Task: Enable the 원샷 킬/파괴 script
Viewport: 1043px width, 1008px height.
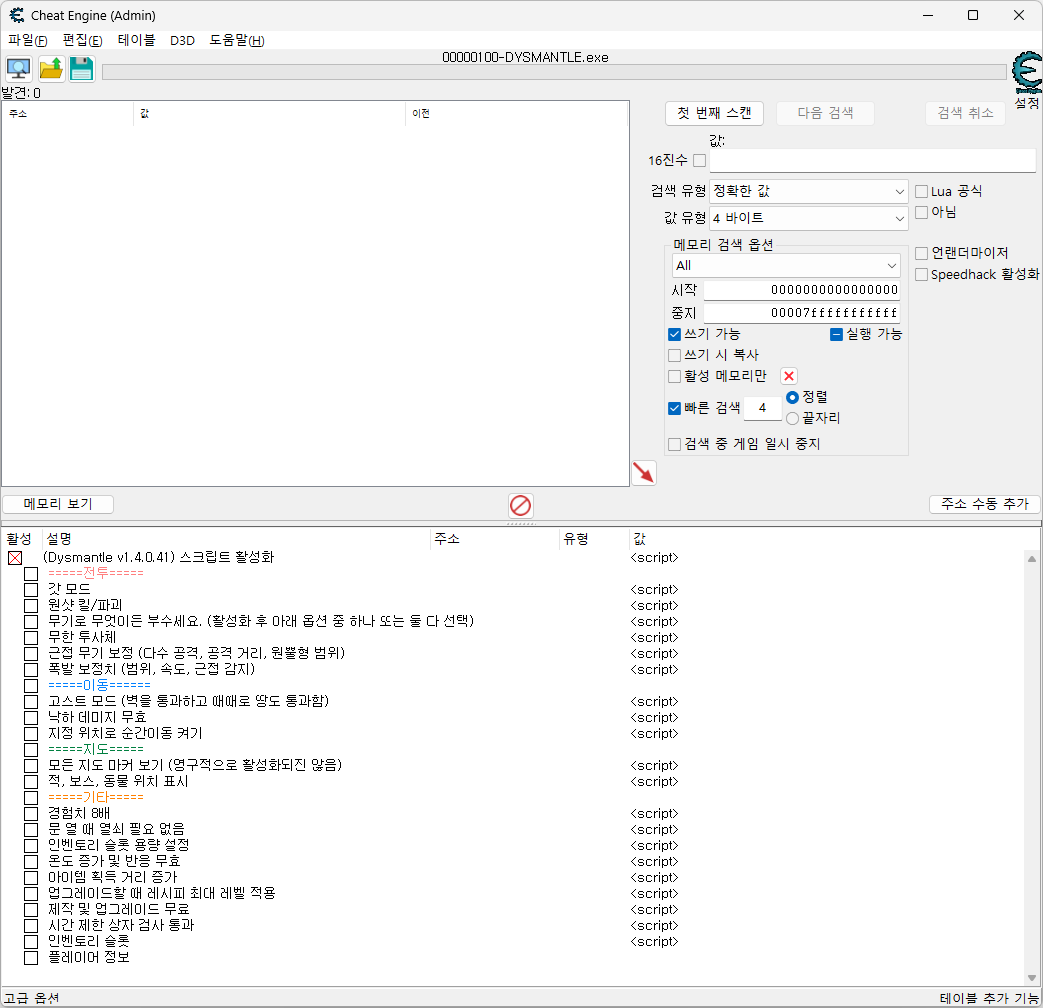Action: pos(31,605)
